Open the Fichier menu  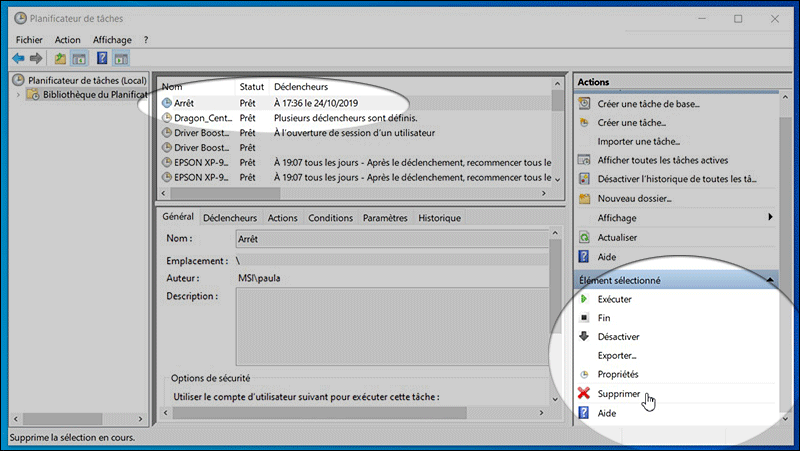tap(29, 40)
